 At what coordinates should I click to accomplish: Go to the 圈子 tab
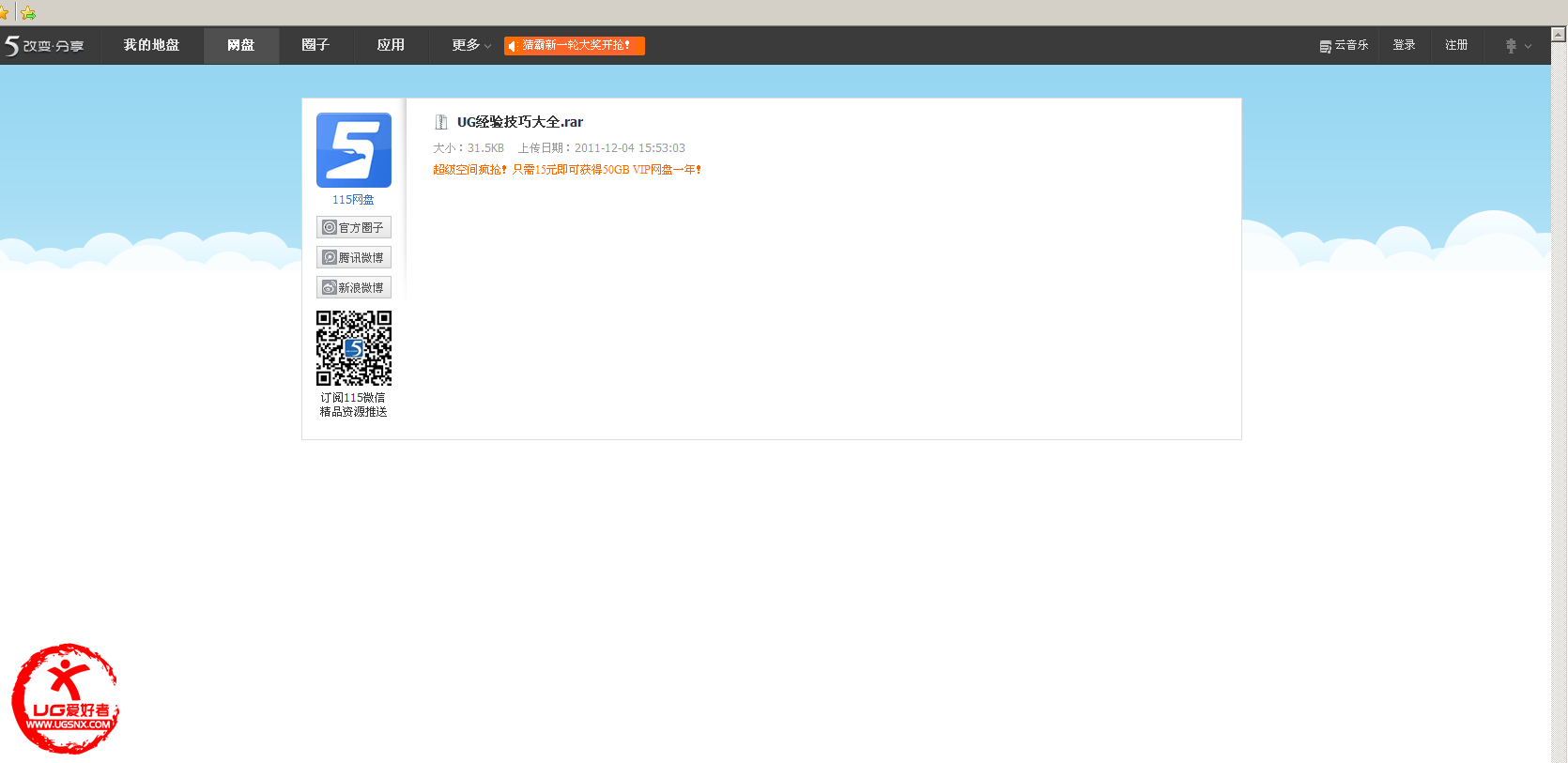[x=315, y=45]
